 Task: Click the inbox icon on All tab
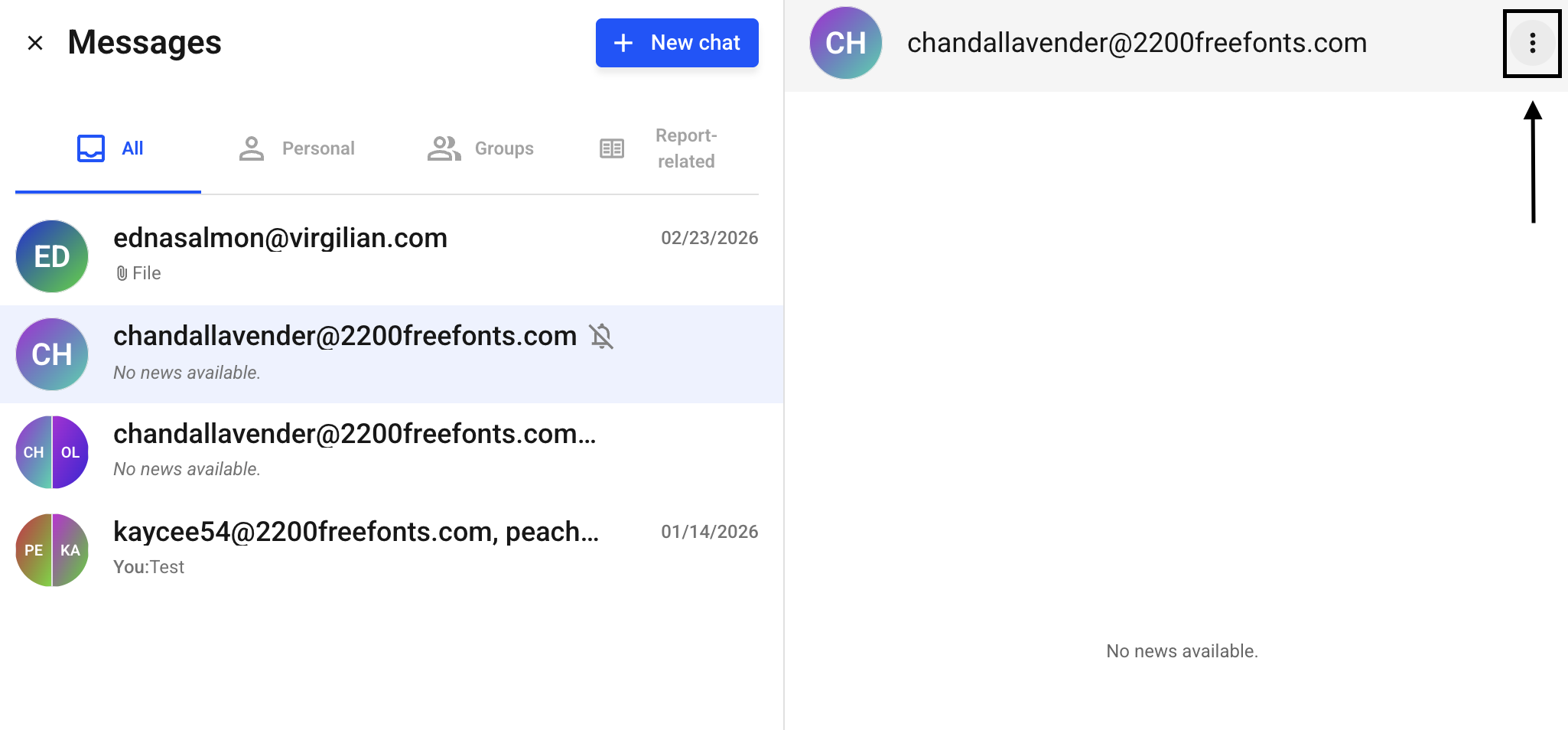click(91, 148)
